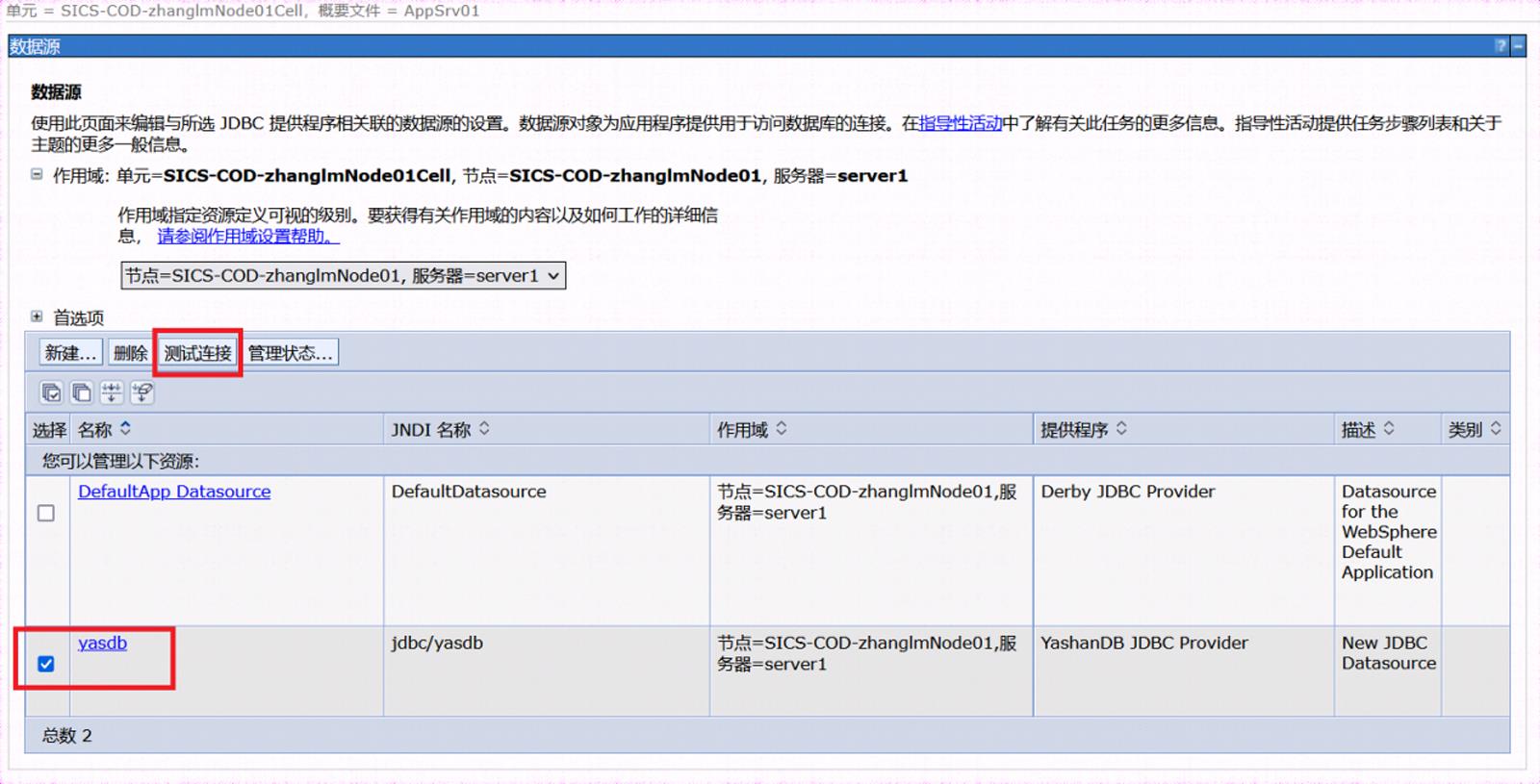Sort by the 提供程序 column arrows

tap(1122, 429)
